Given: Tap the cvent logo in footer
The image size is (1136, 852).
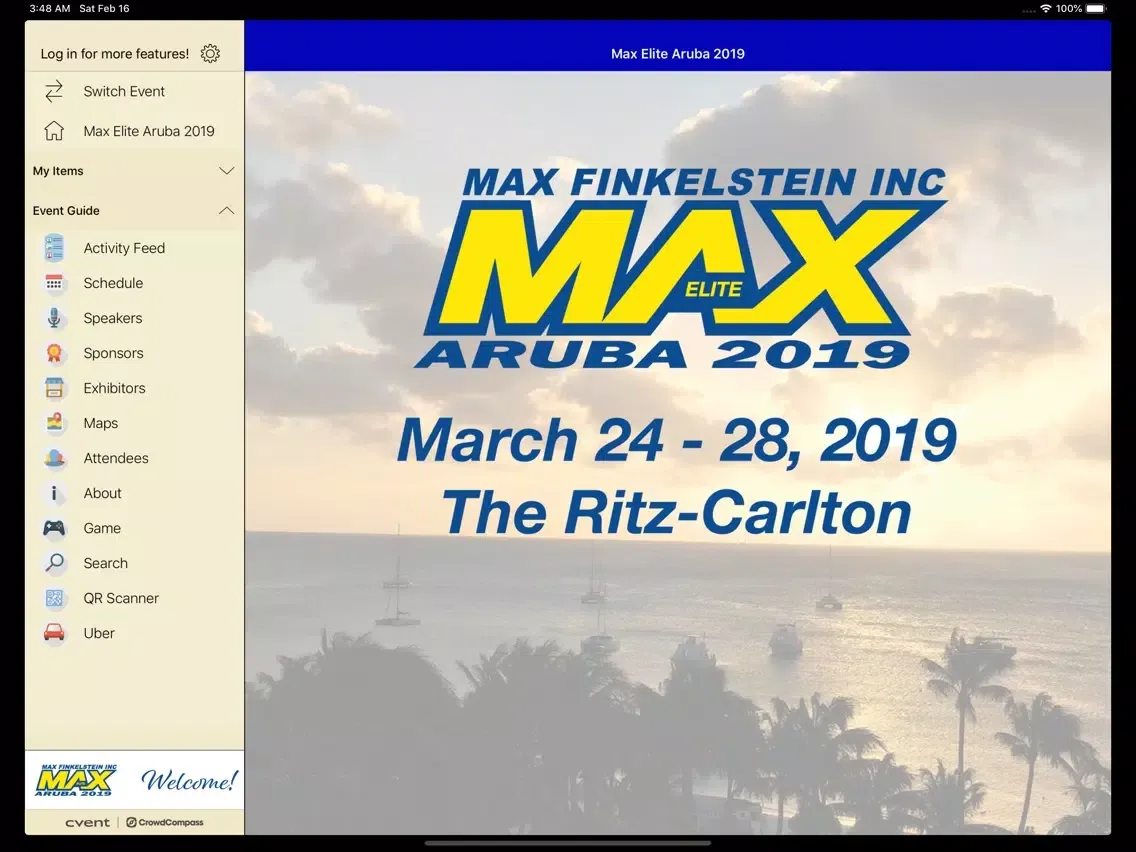Looking at the screenshot, I should (88, 822).
